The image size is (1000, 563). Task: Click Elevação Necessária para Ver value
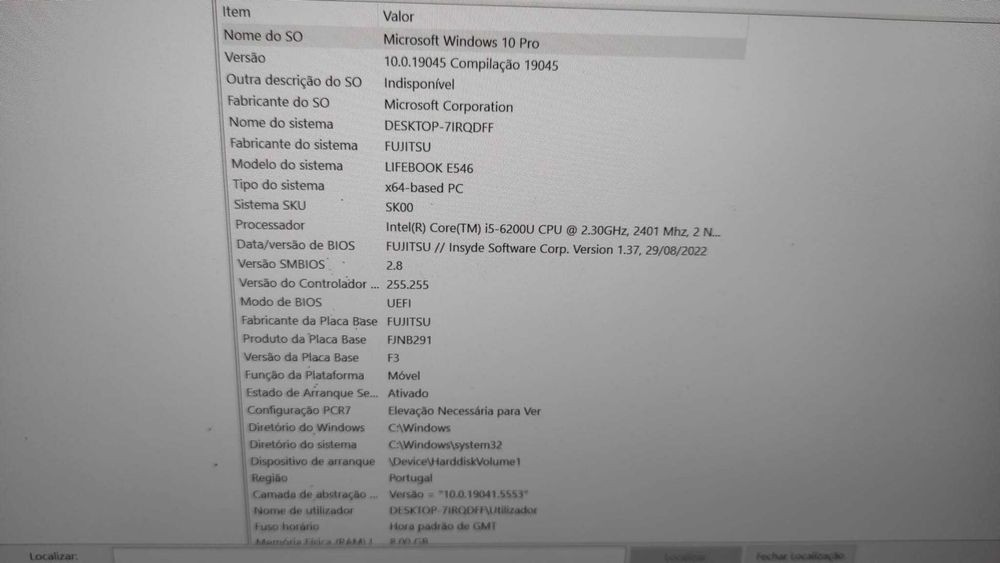coord(464,411)
